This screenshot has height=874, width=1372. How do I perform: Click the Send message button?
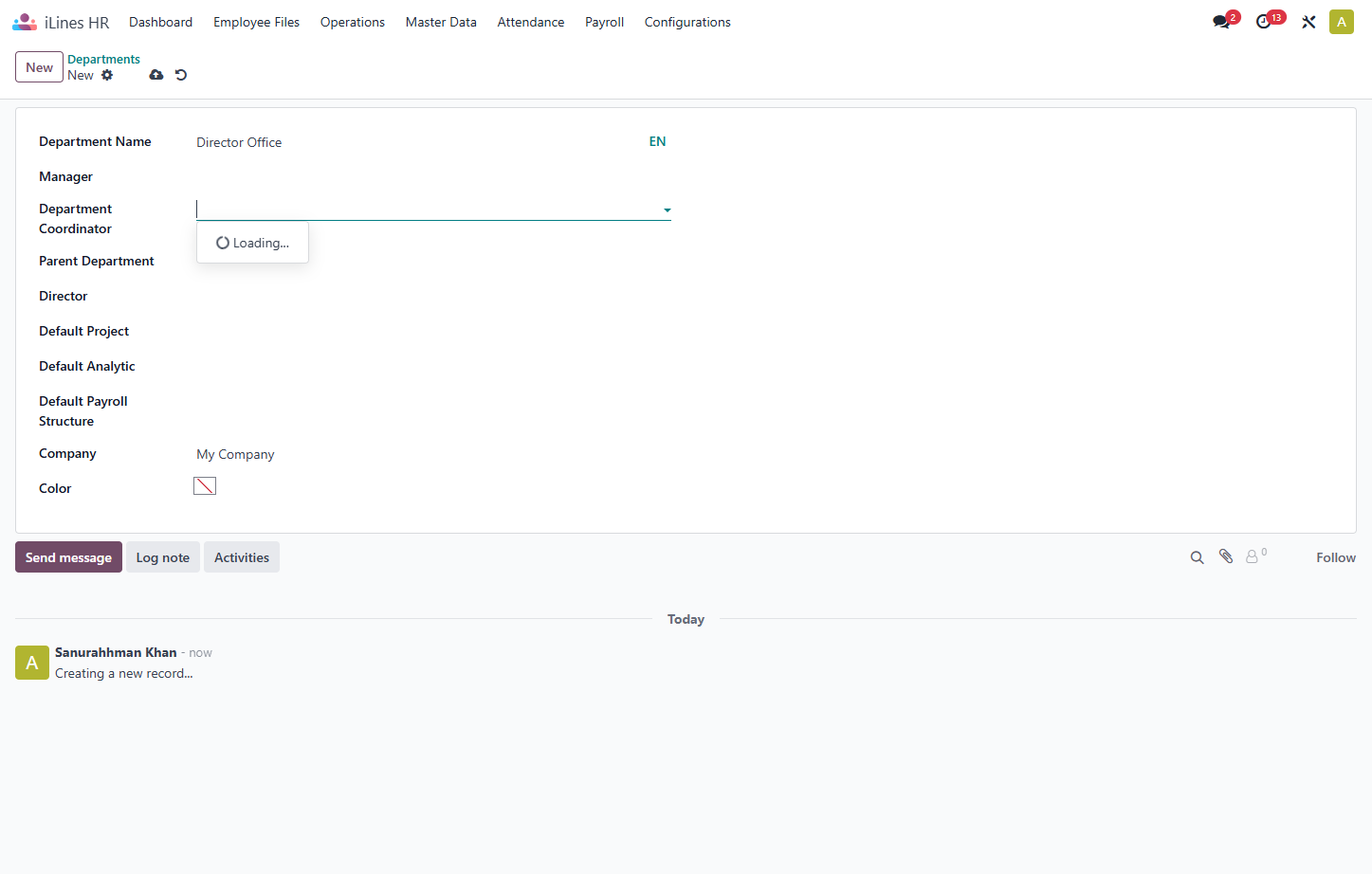pos(68,557)
